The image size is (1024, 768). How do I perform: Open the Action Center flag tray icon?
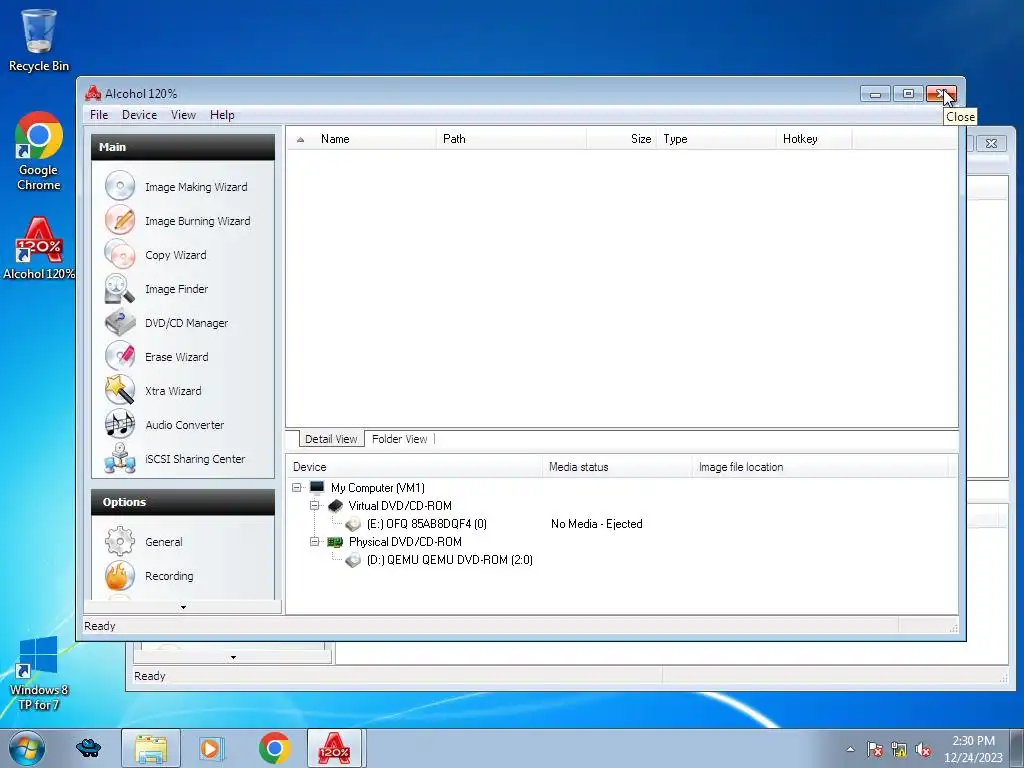coord(875,749)
